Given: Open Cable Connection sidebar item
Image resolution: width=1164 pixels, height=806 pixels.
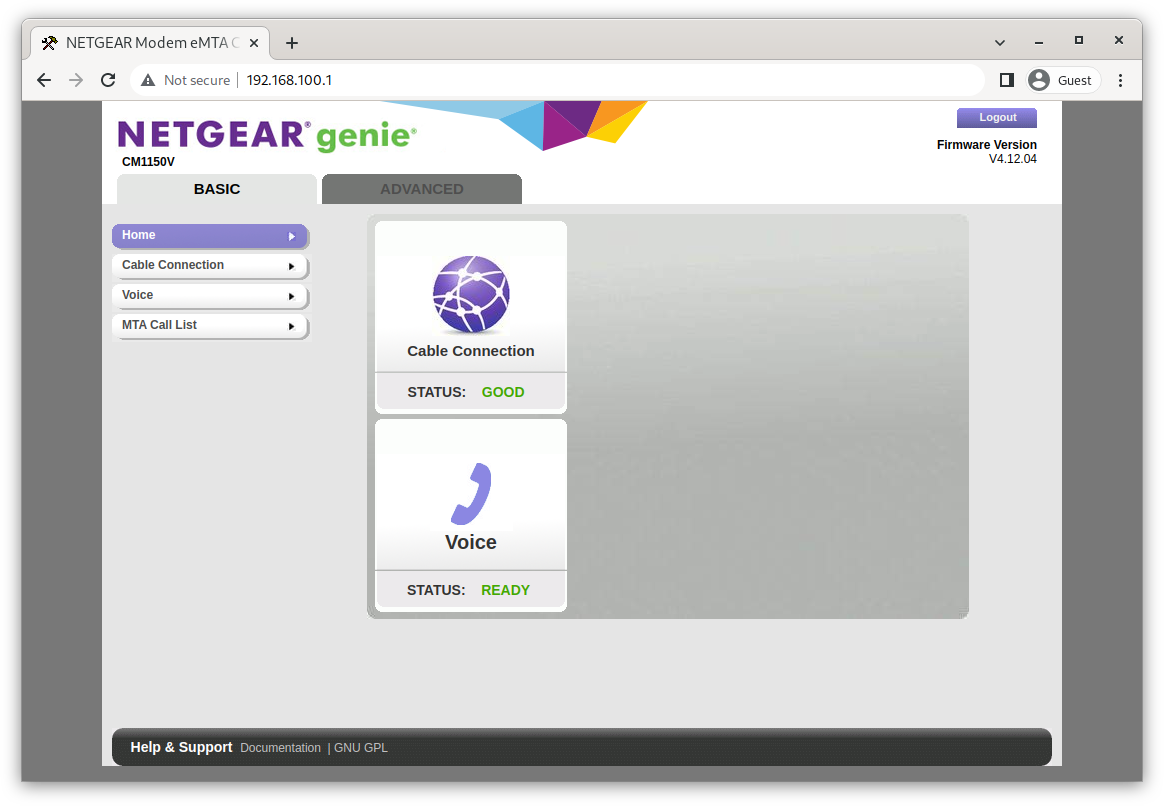Looking at the screenshot, I should click(210, 266).
